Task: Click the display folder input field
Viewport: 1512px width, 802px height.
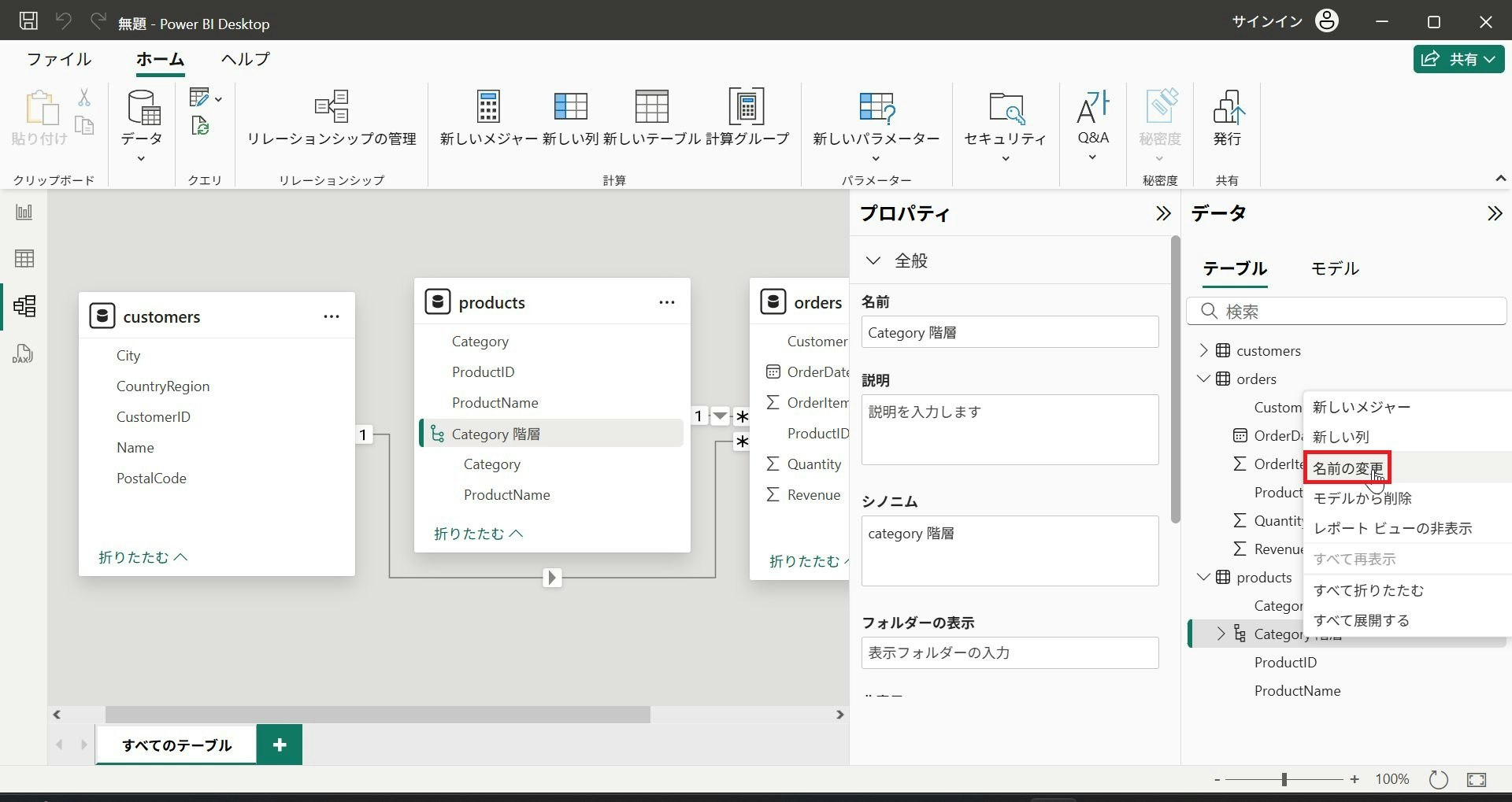Action: click(x=1010, y=652)
